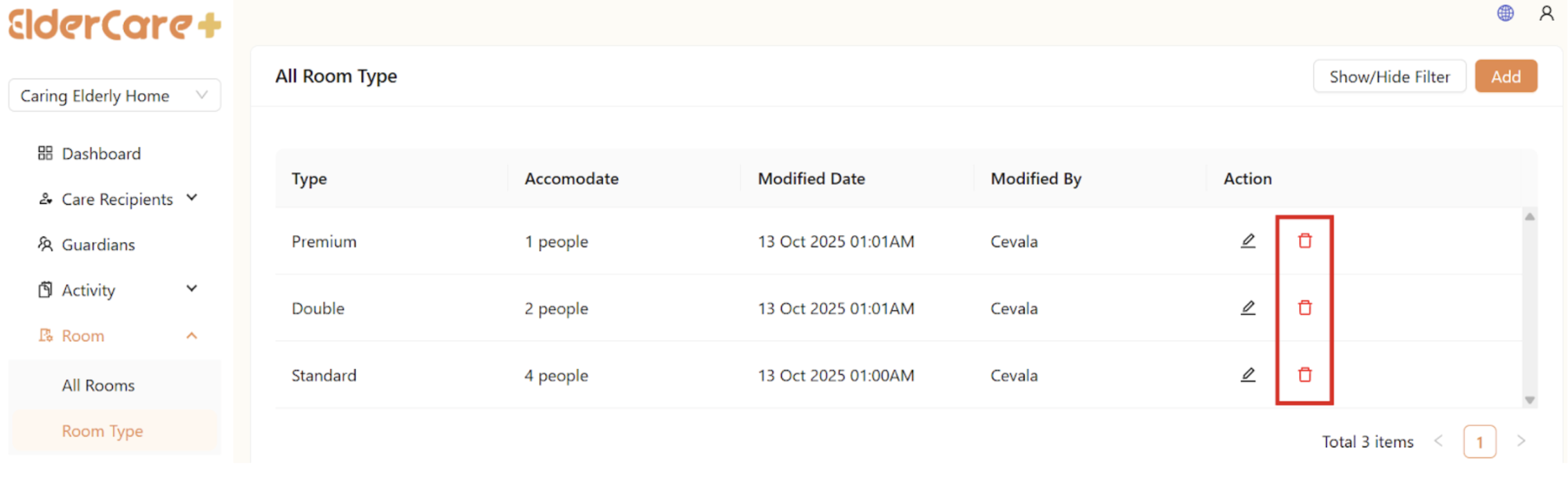
Task: Click the table scrollbar down arrow
Action: click(x=1530, y=400)
